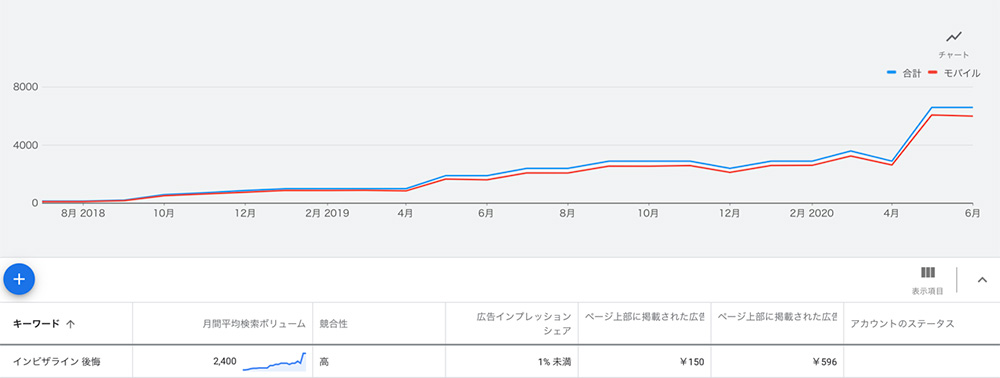The width and height of the screenshot is (1000, 378).
Task: Click the ¥150 bid cell
Action: [692, 362]
